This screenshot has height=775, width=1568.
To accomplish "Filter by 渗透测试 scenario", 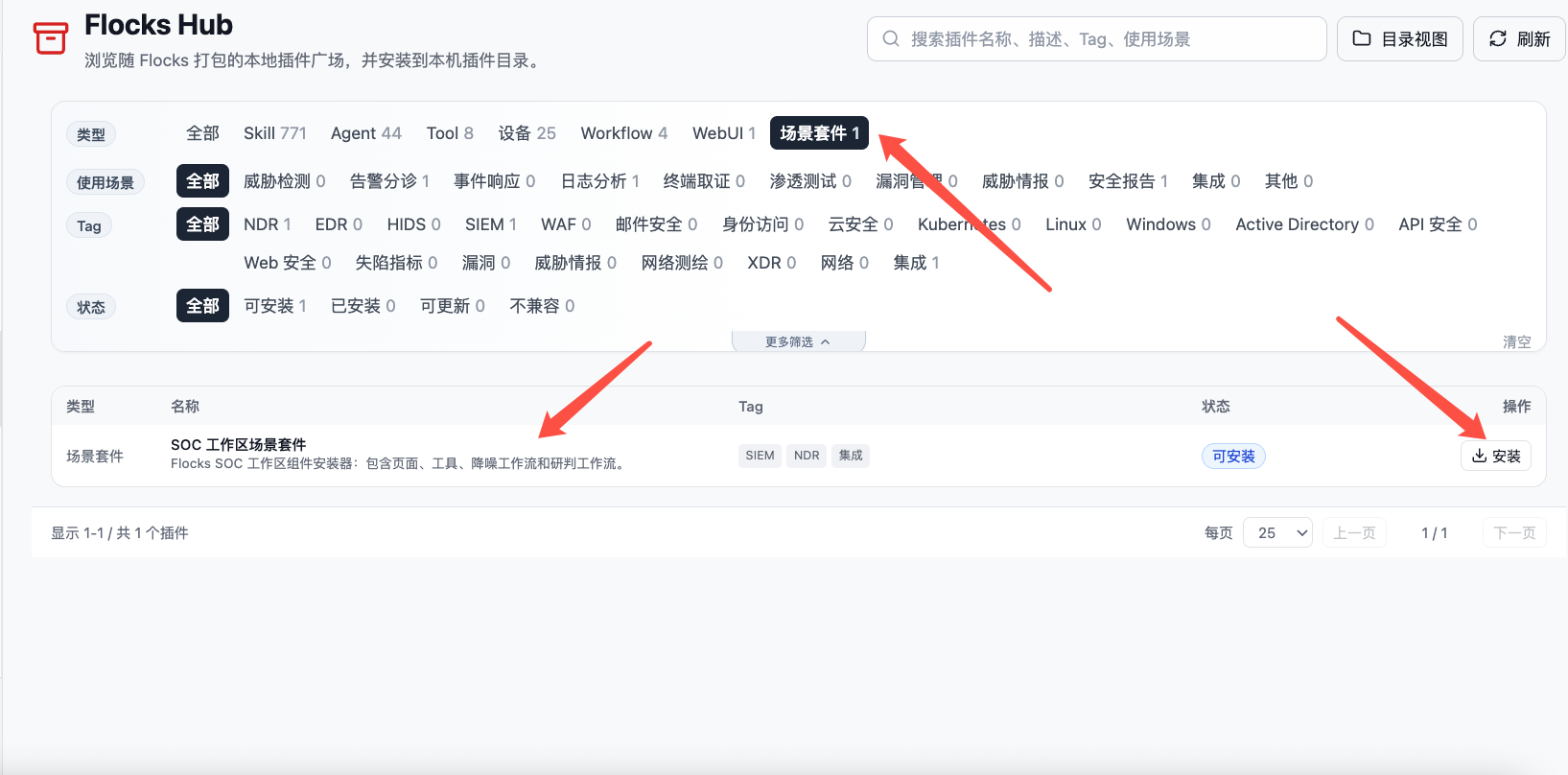I will tap(810, 181).
